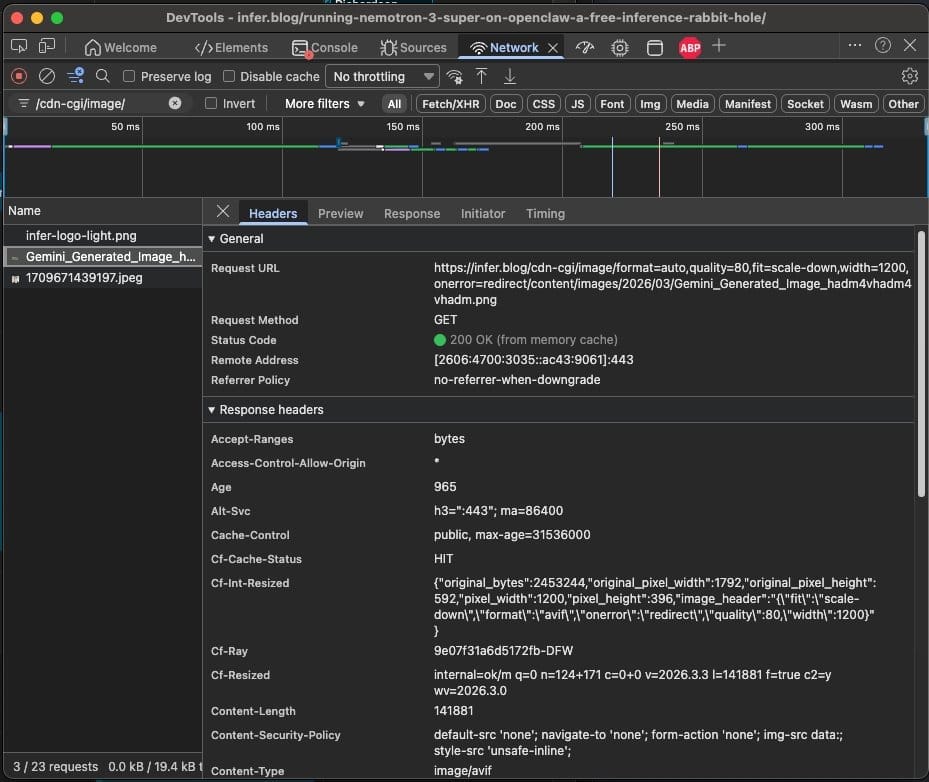Open the Sources tab

[414, 47]
